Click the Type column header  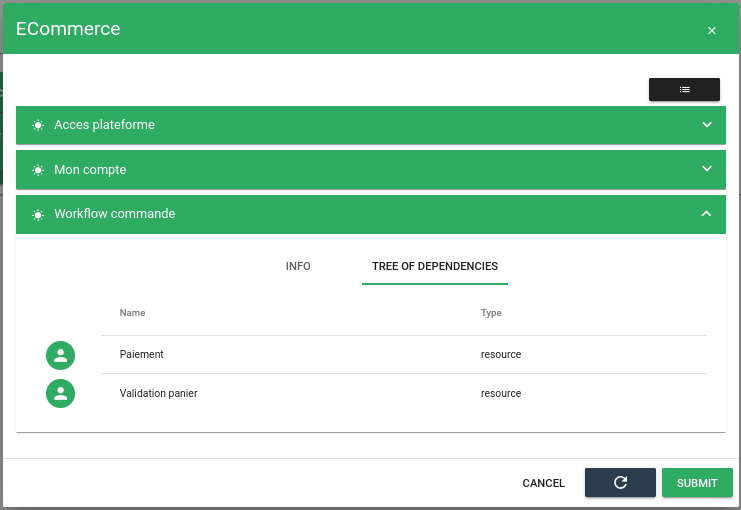pos(491,313)
